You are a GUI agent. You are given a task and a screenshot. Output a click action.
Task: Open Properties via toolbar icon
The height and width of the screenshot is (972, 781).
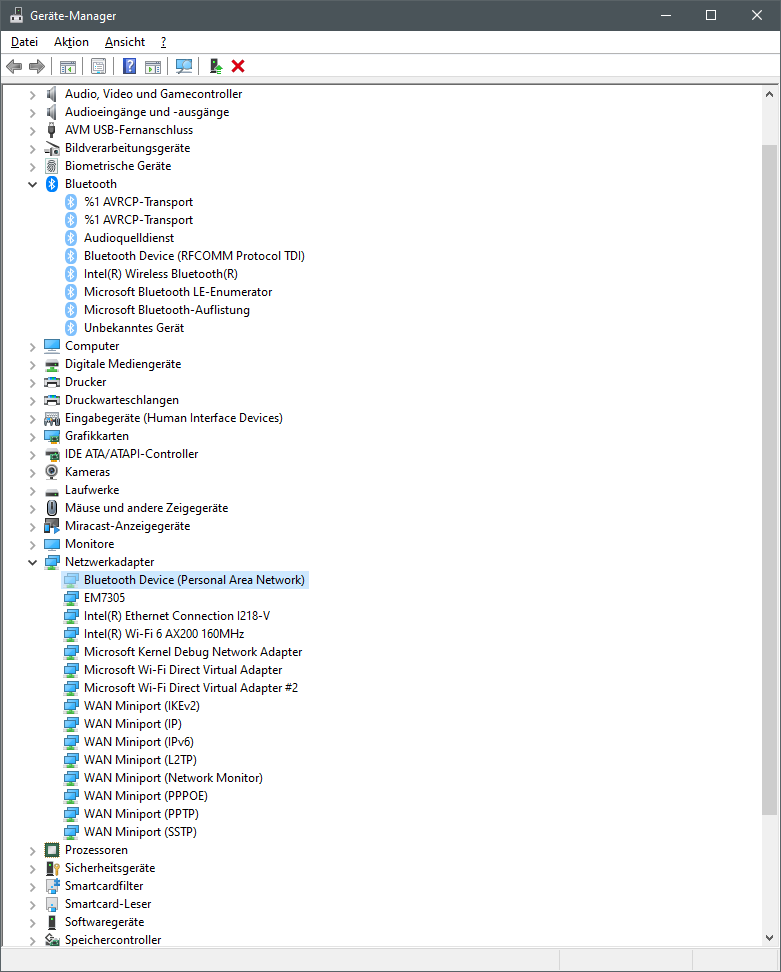tap(99, 66)
